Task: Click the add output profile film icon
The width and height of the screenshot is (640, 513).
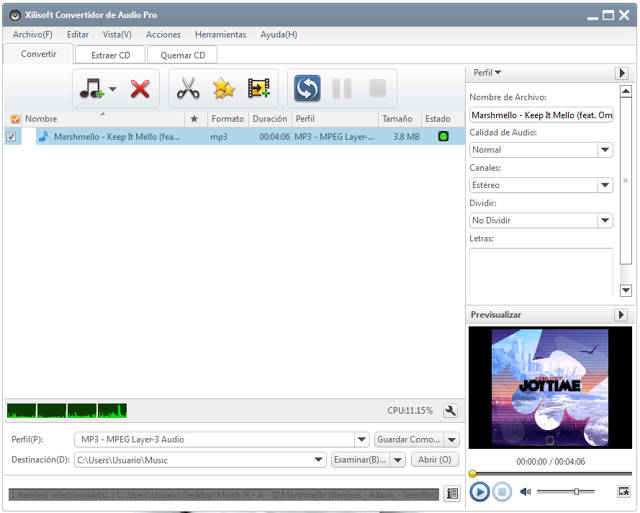Action: click(259, 88)
